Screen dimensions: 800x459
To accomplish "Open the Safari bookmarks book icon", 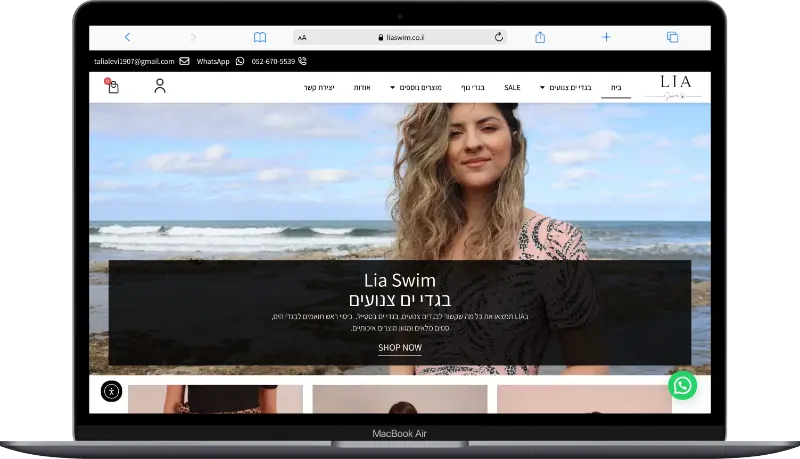I will point(260,37).
